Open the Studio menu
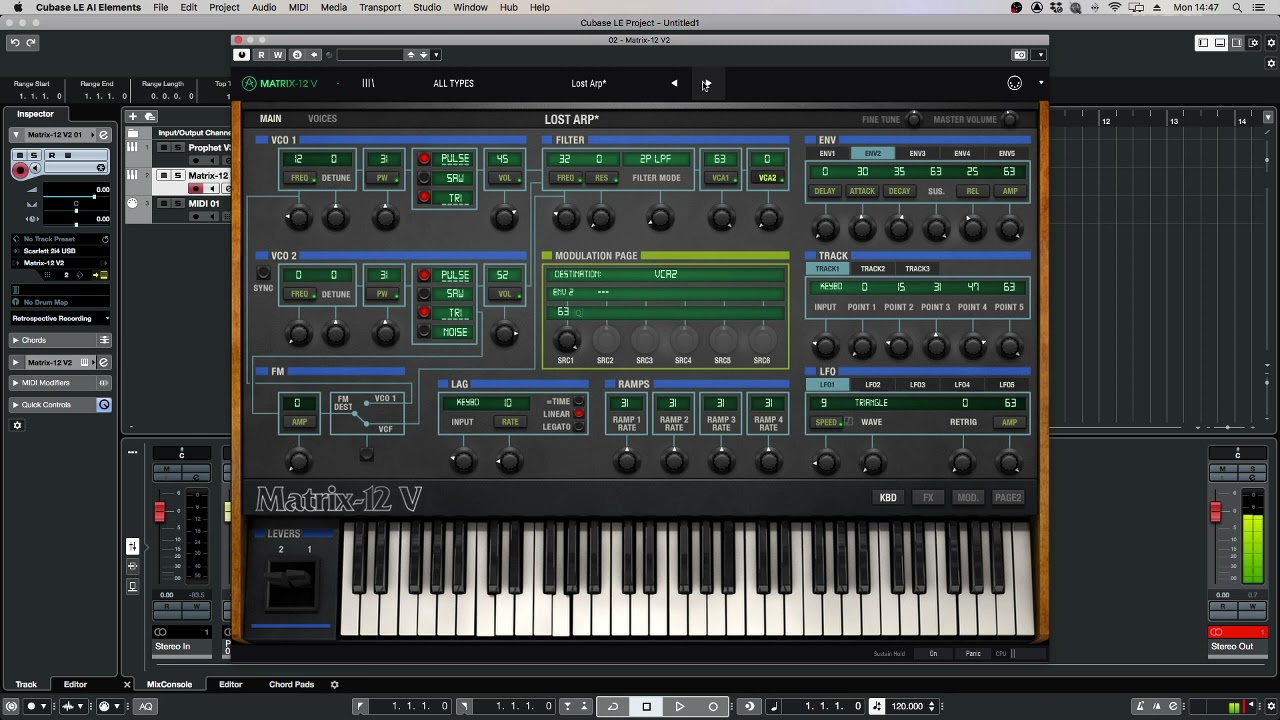The height and width of the screenshot is (720, 1280). [x=427, y=7]
